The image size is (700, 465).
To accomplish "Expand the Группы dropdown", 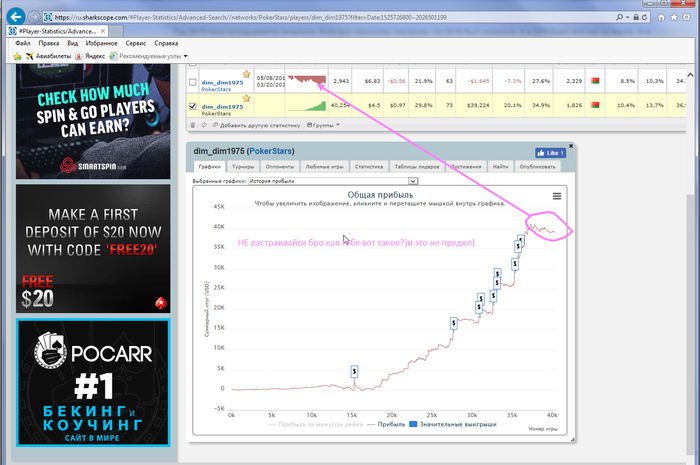I will (324, 125).
